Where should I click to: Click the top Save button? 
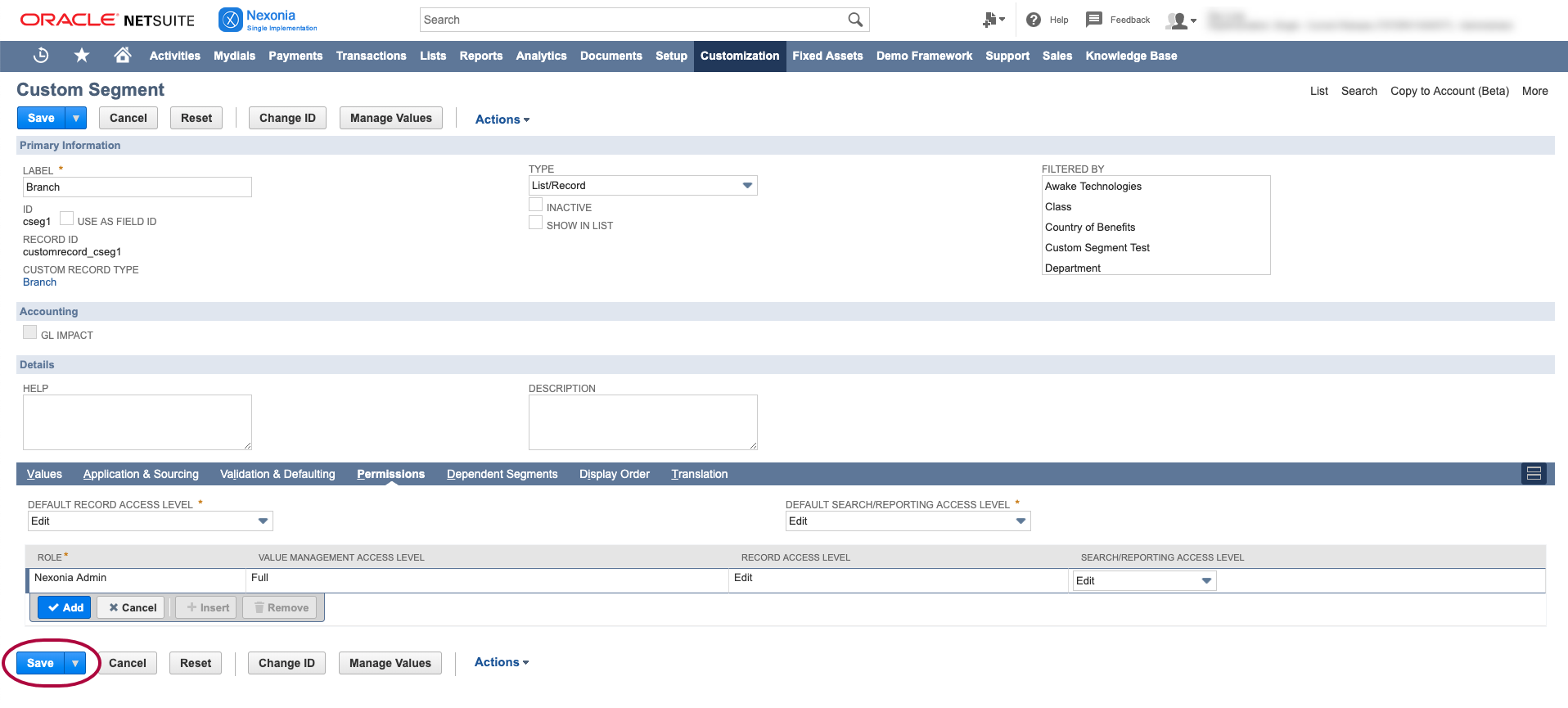[x=41, y=118]
